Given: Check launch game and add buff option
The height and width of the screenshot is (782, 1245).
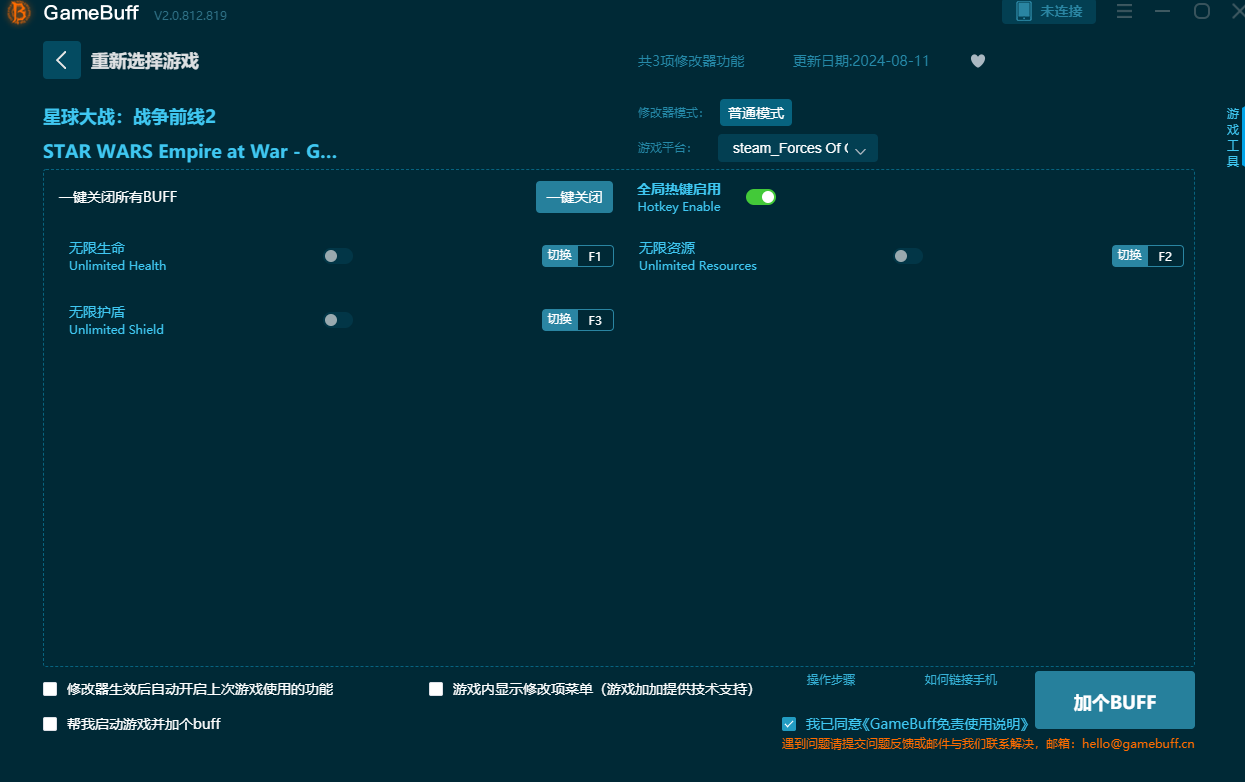Looking at the screenshot, I should pyautogui.click(x=50, y=724).
